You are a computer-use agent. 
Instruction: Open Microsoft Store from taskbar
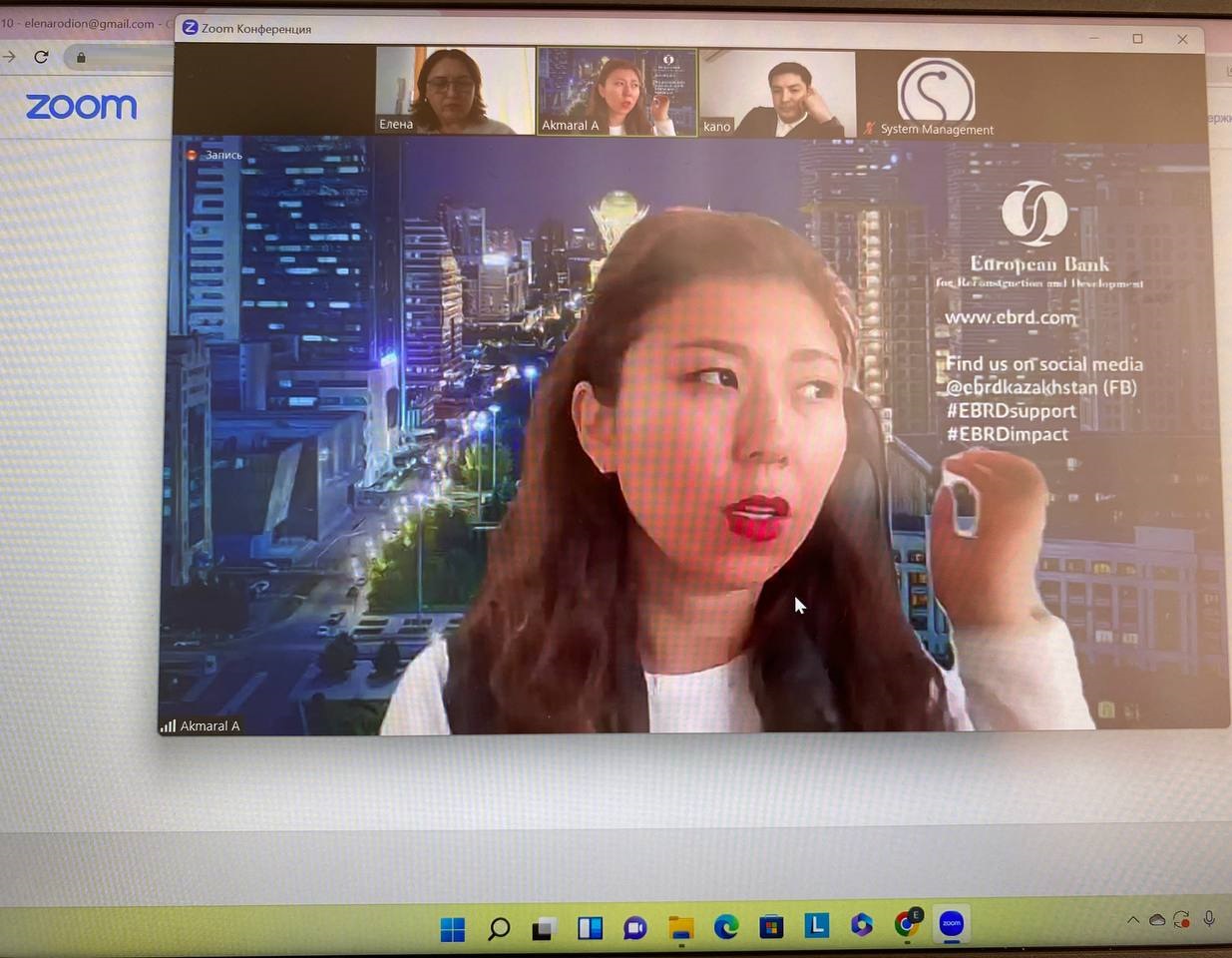pos(771,927)
